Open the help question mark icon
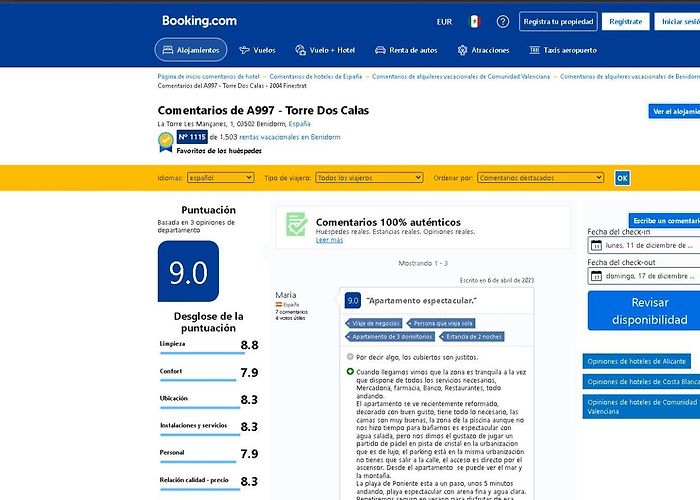 pos(503,21)
